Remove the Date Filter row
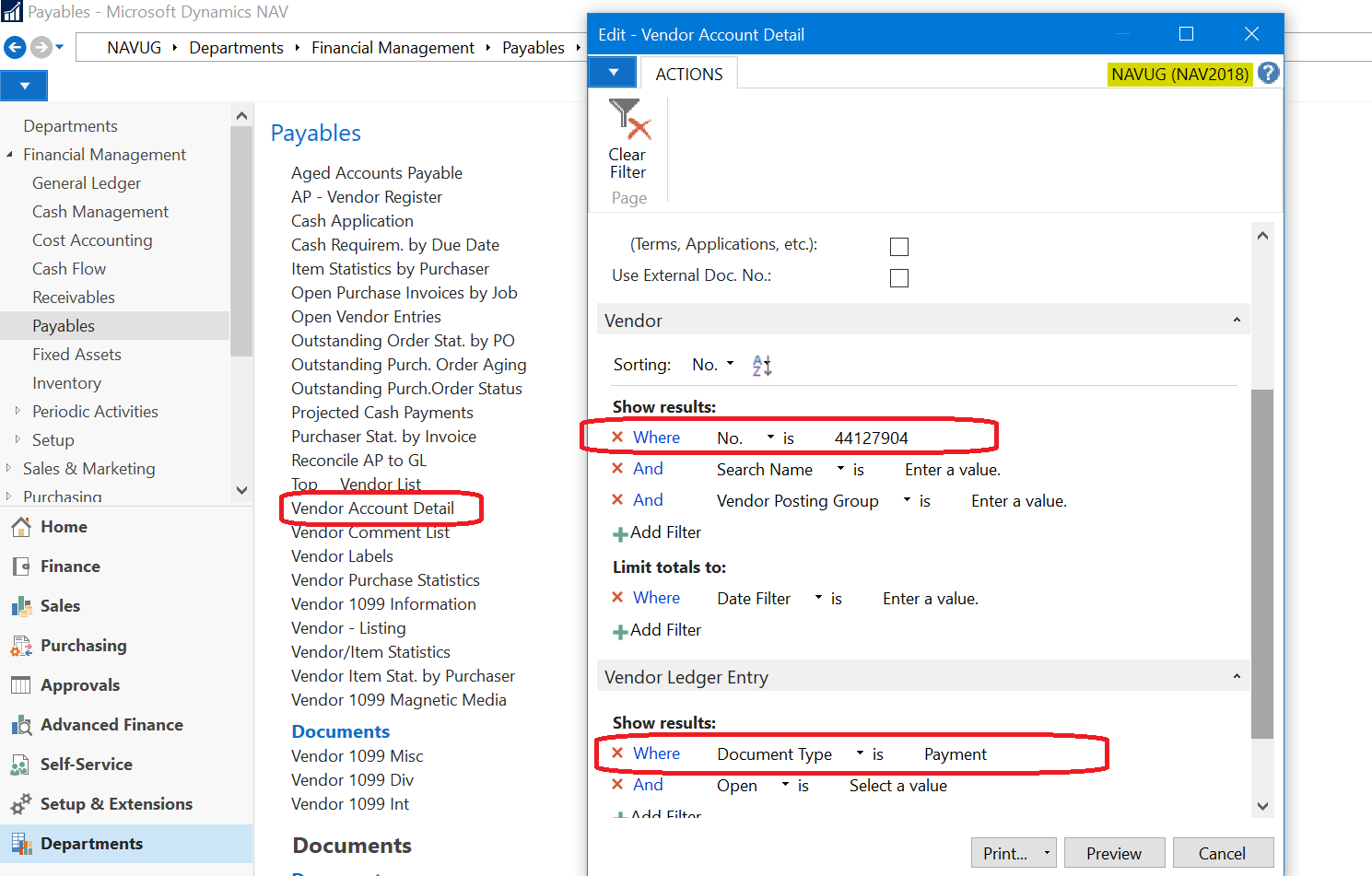Image resolution: width=1372 pixels, height=876 pixels. point(617,598)
